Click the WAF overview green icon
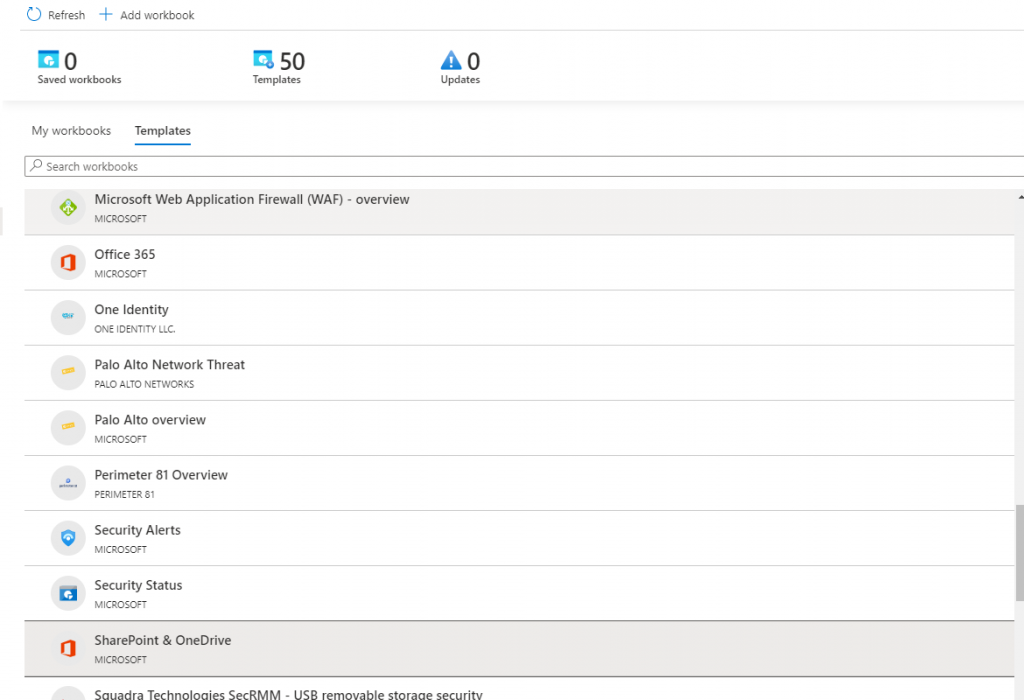Screen dimensions: 1024x700 tap(68, 208)
